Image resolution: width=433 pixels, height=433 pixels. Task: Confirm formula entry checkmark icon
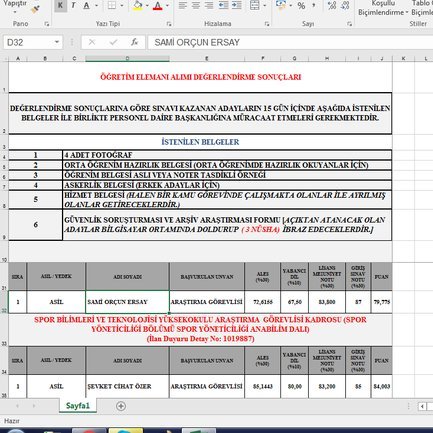[x=113, y=42]
